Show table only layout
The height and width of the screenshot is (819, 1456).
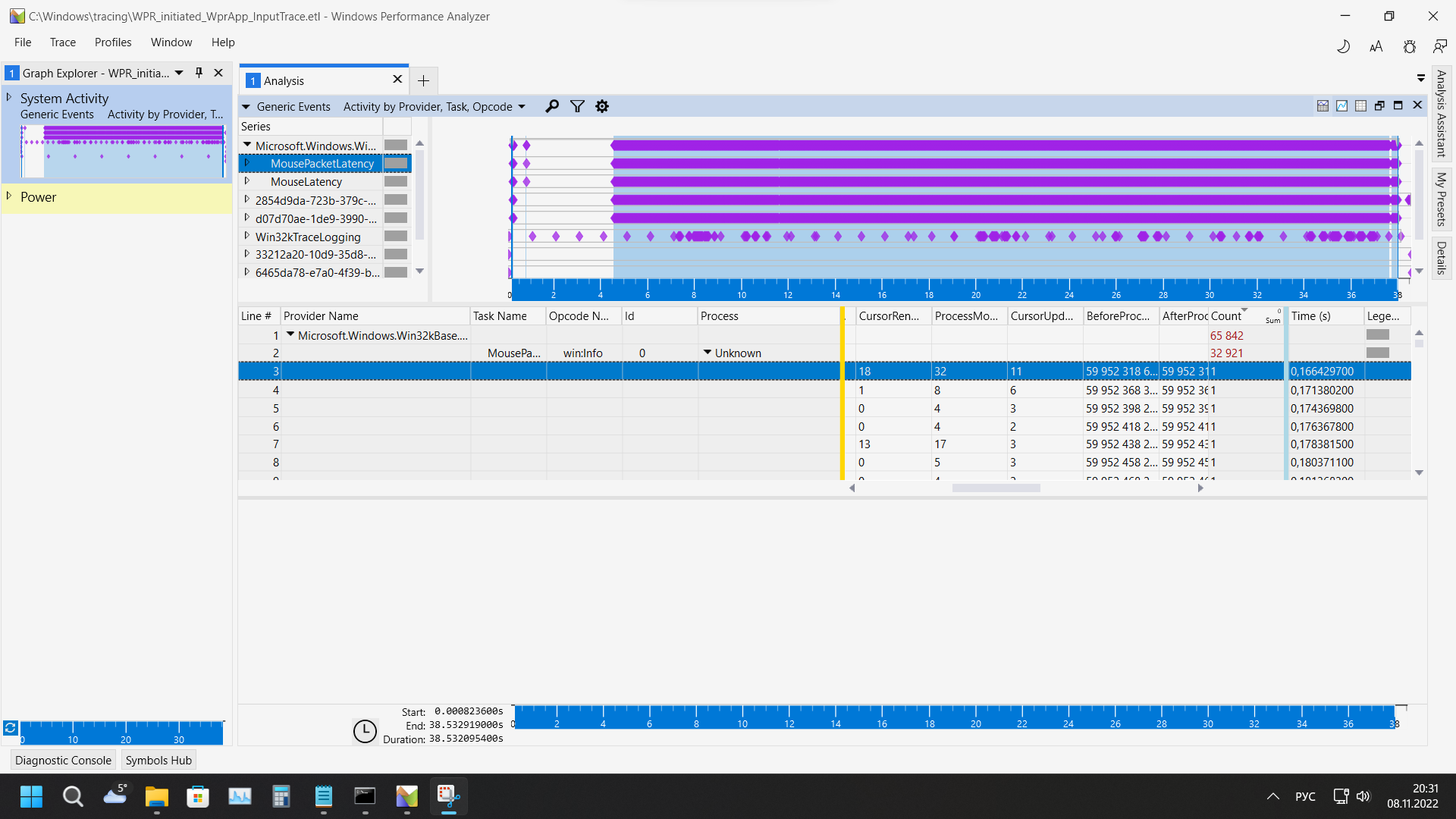(x=1360, y=106)
